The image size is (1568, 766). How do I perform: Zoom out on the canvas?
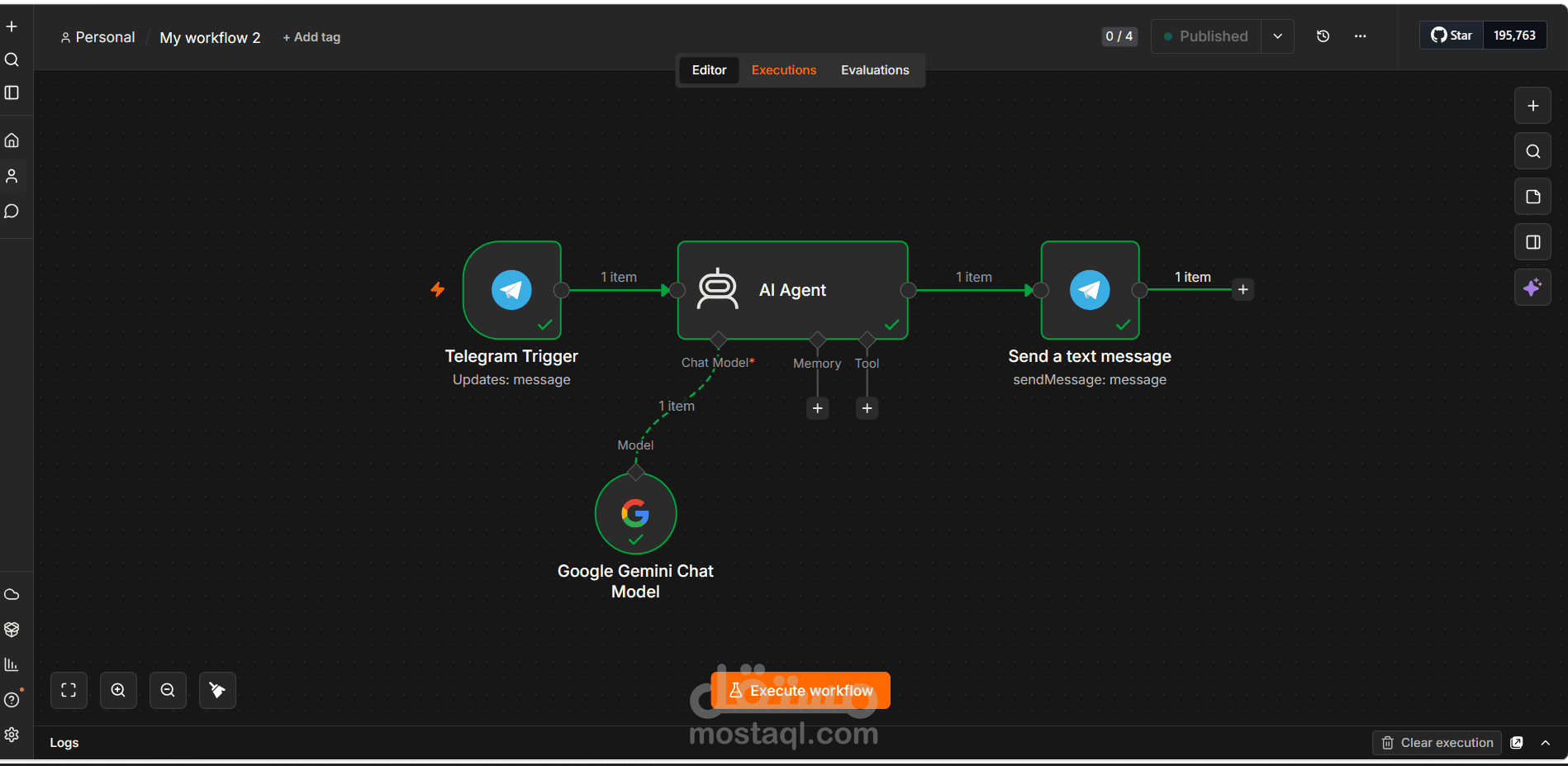click(168, 690)
